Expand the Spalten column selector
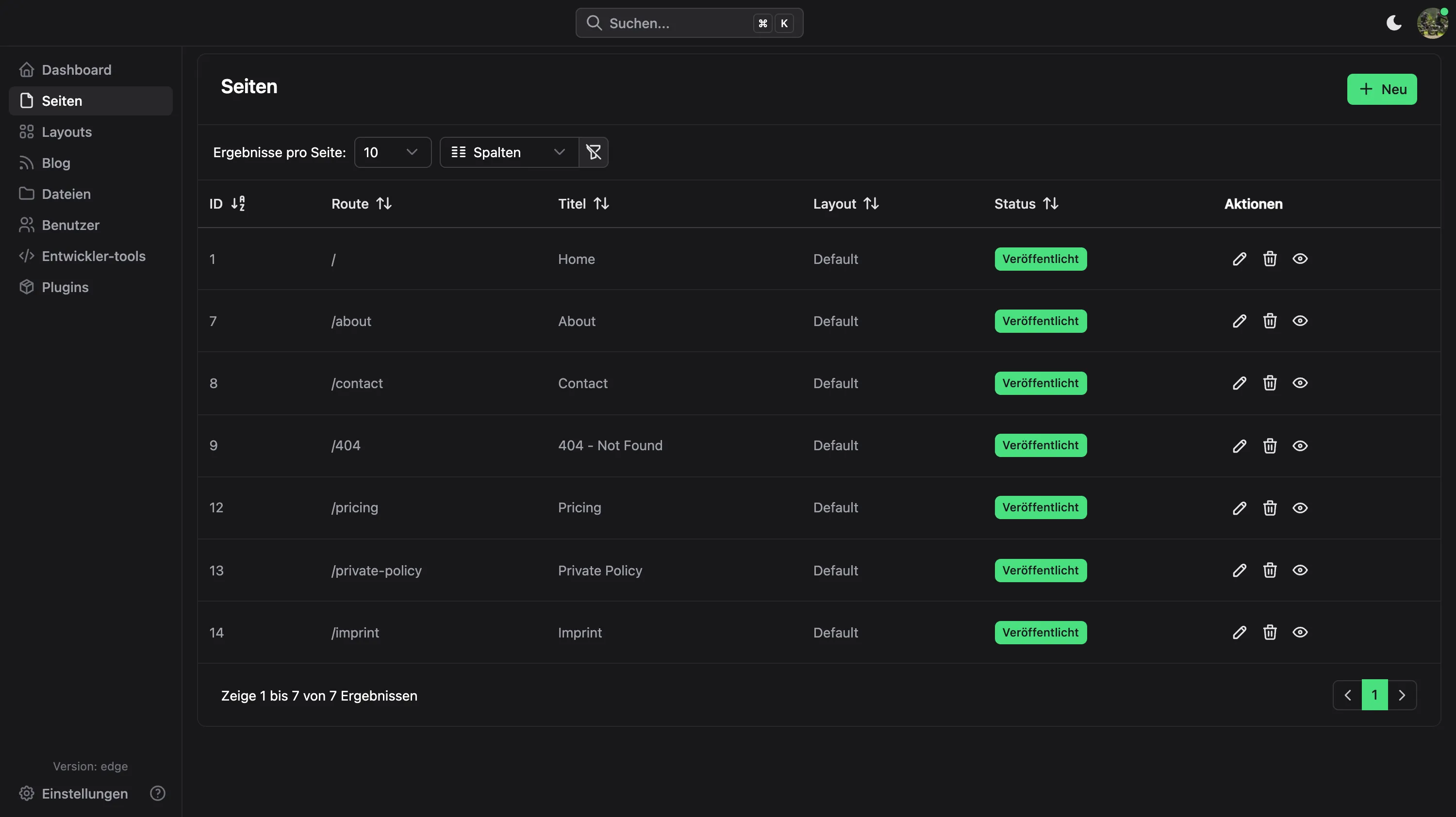1456x817 pixels. (508, 152)
